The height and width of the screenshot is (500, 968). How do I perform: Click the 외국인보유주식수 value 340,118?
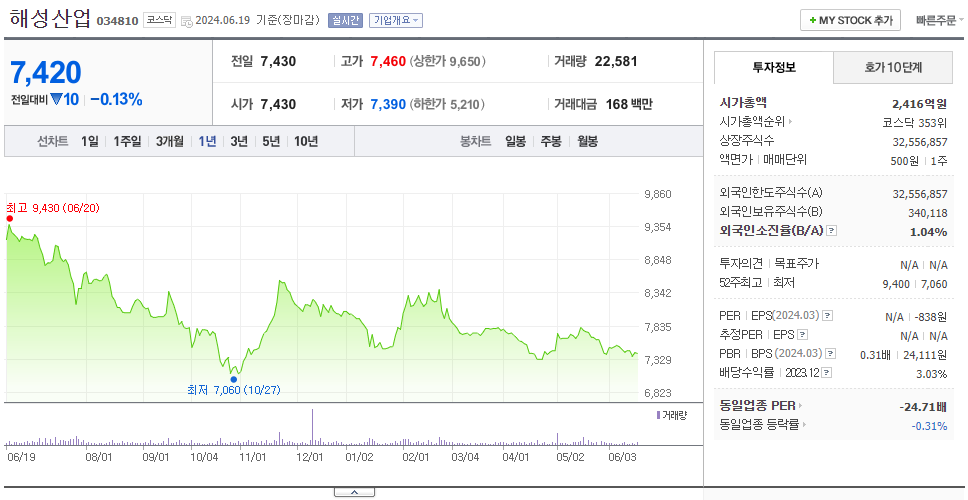pos(928,213)
